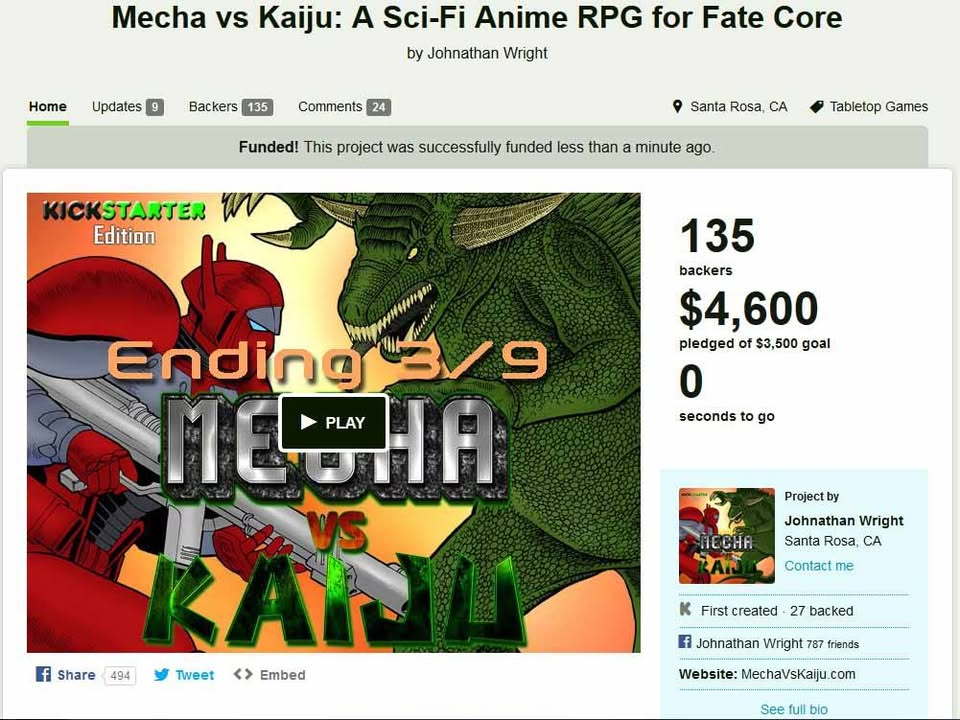Click the 27 backed link
960x720 pixels.
click(x=821, y=610)
